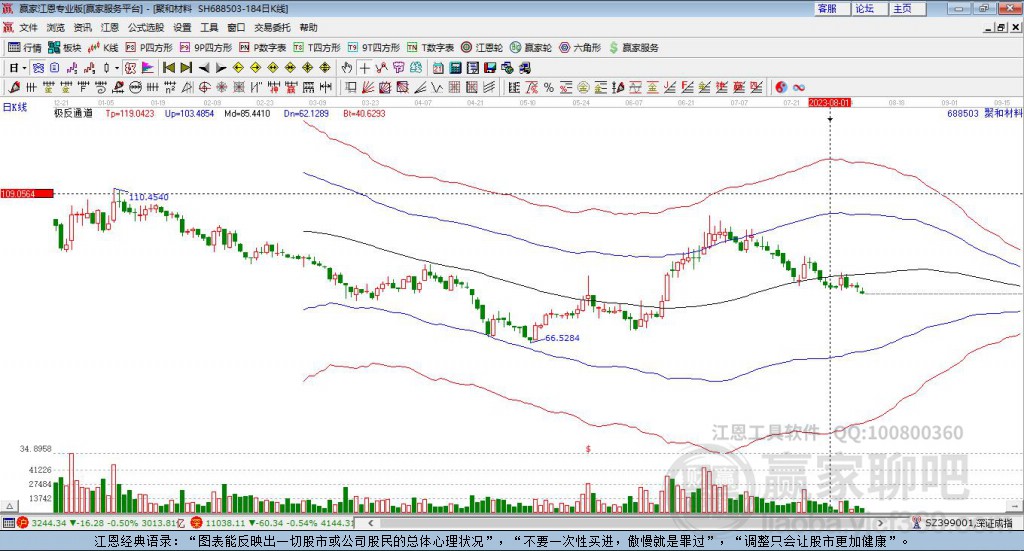This screenshot has height=551, width=1024.
Task: Jump to last bar with skip-to-end arrow
Action: [186, 68]
